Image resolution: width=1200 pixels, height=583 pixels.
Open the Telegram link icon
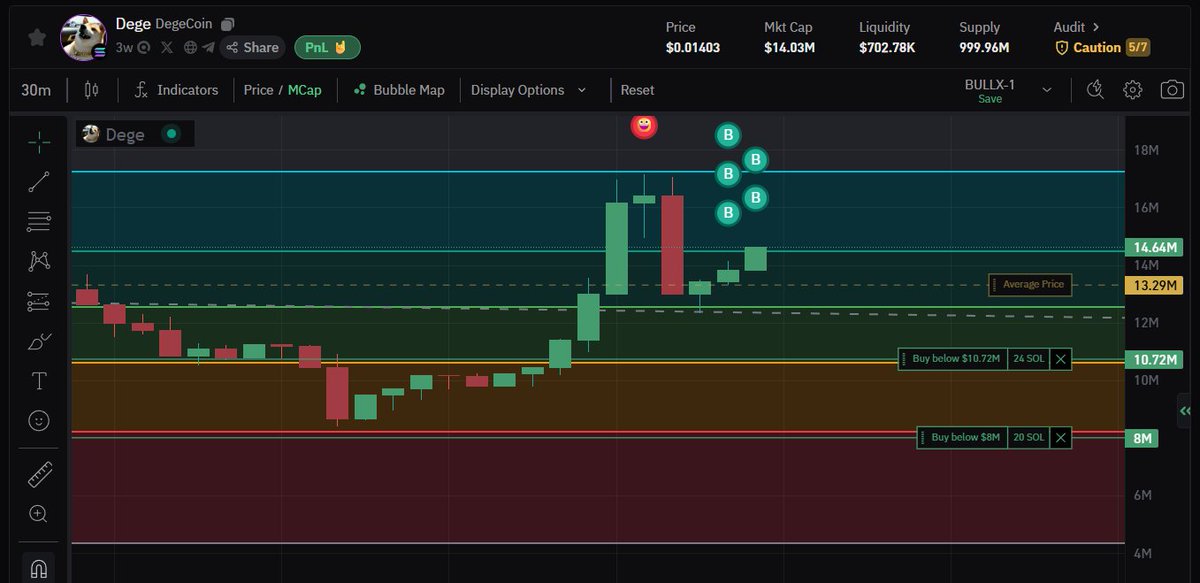(x=208, y=47)
